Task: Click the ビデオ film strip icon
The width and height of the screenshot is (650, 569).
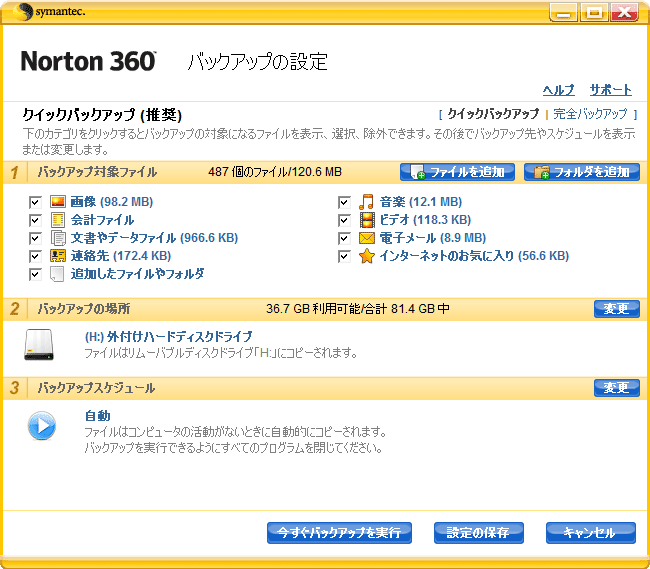Action: click(367, 220)
